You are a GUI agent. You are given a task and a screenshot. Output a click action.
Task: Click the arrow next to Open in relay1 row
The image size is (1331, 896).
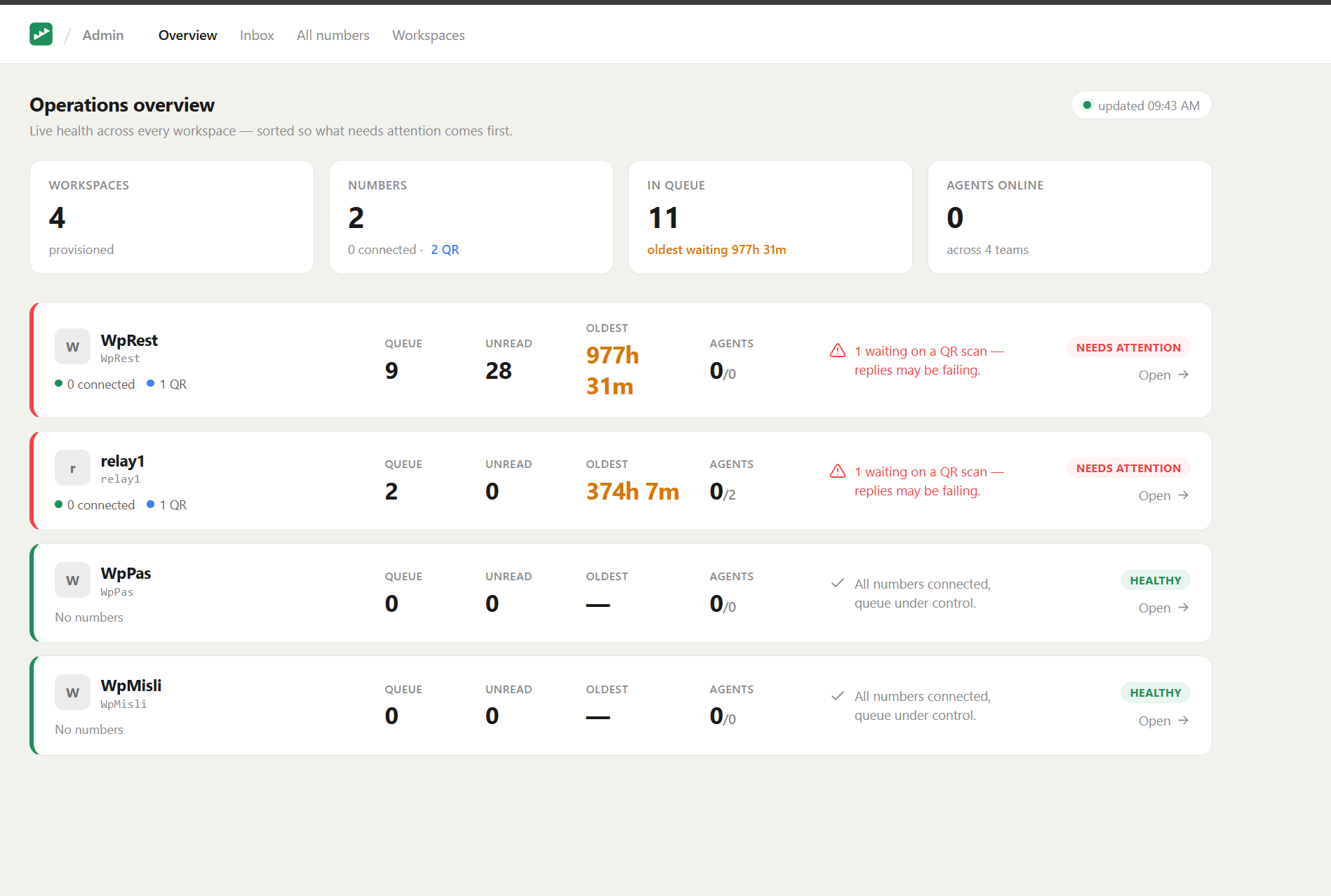1183,495
